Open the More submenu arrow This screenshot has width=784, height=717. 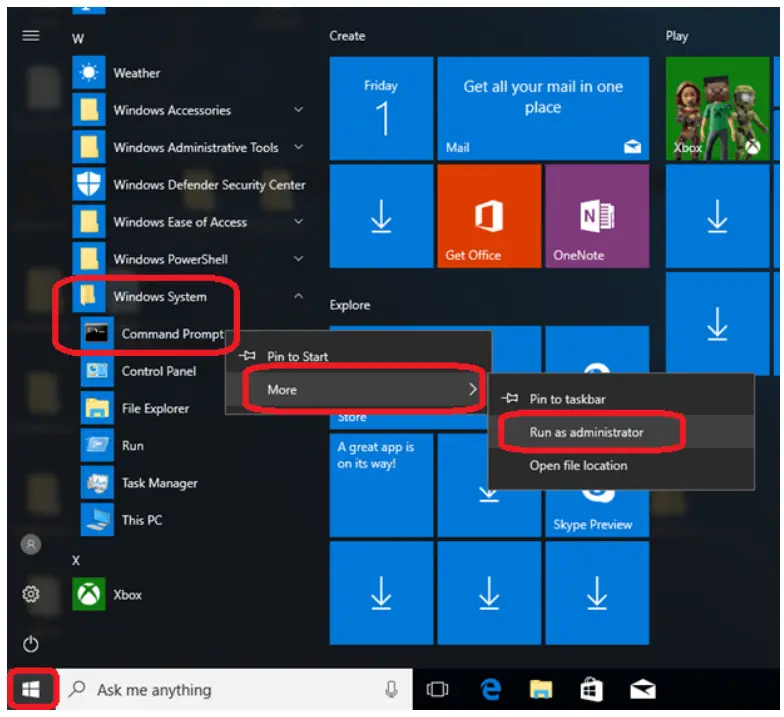point(472,389)
